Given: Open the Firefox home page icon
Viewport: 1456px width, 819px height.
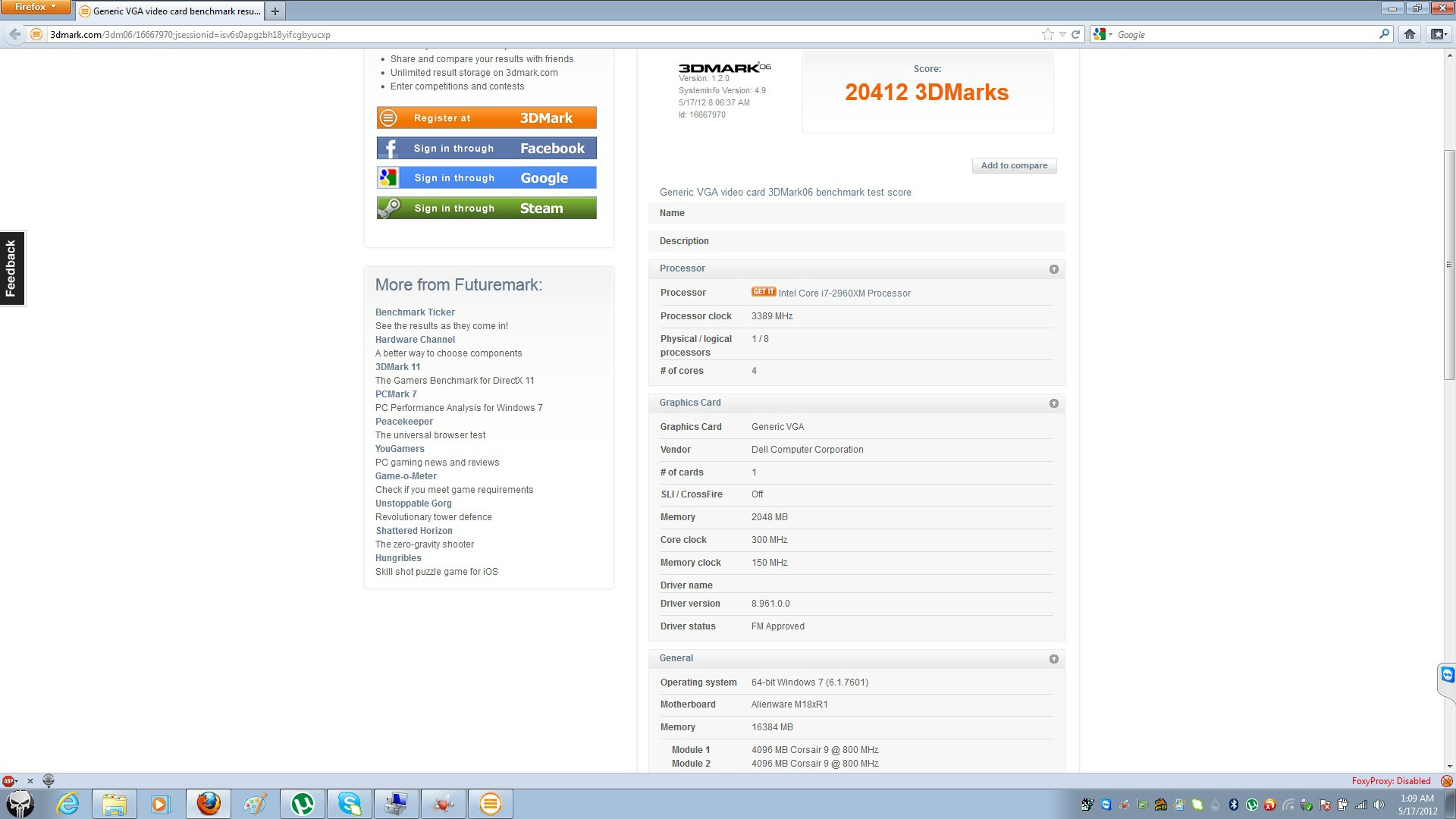Looking at the screenshot, I should pyautogui.click(x=1409, y=34).
